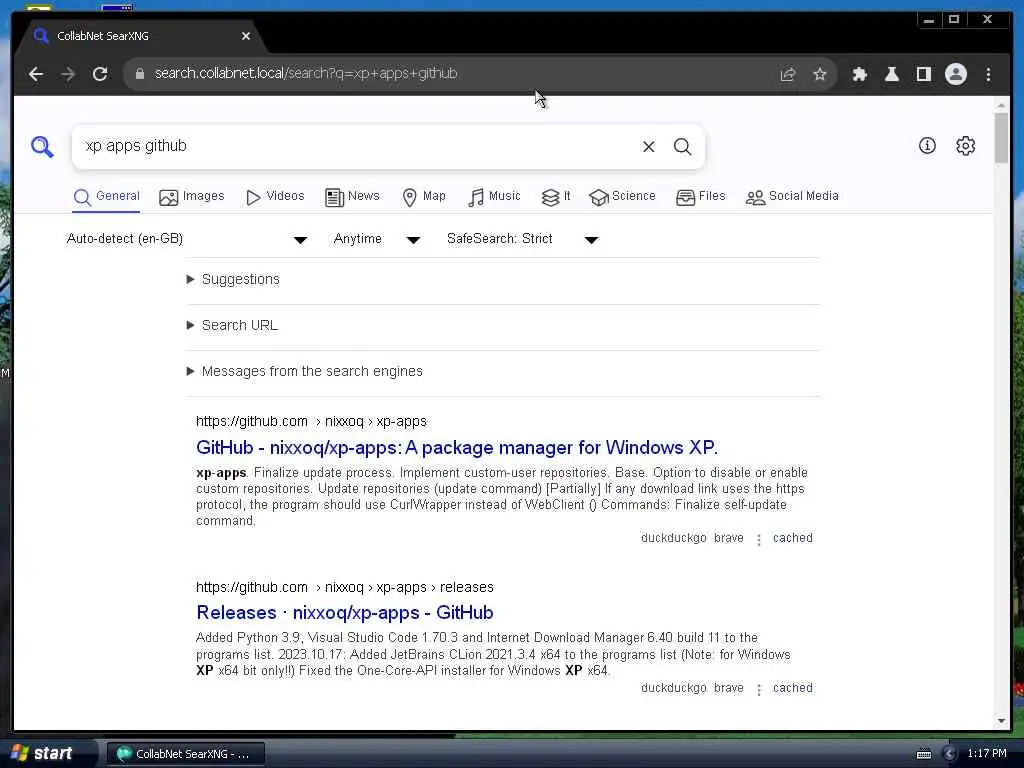
Task: Click the system tray keyboard icon
Action: pos(923,754)
